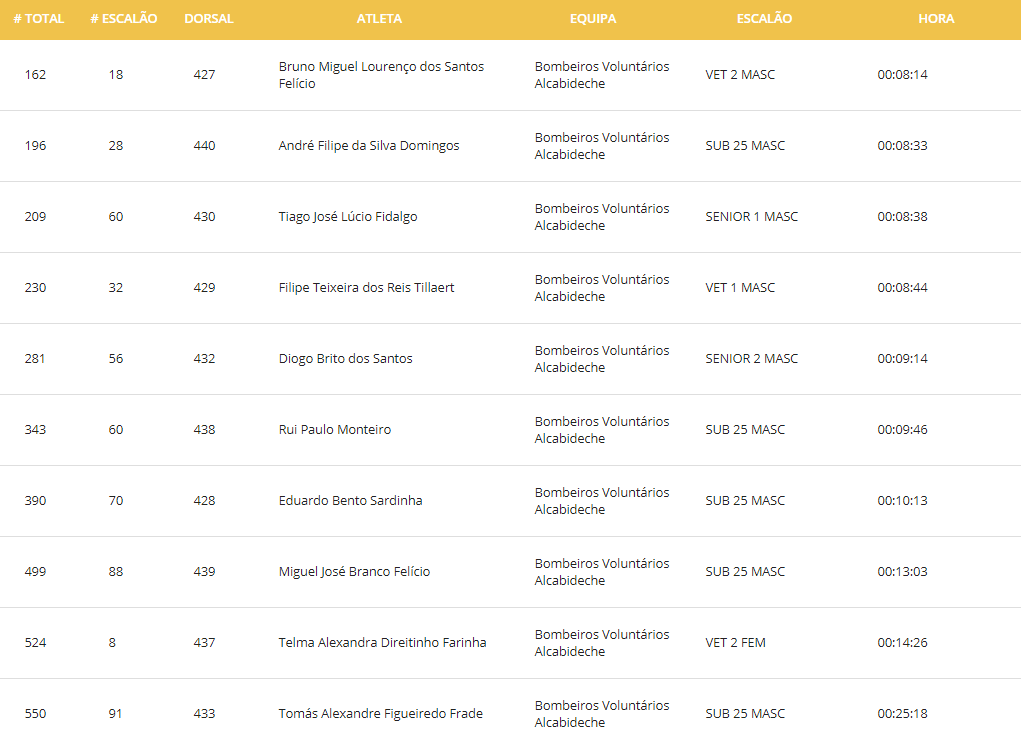Image resolution: width=1021 pixels, height=740 pixels.
Task: Open Telma Alexandra Direitinho Farinha's result
Action: (382, 643)
